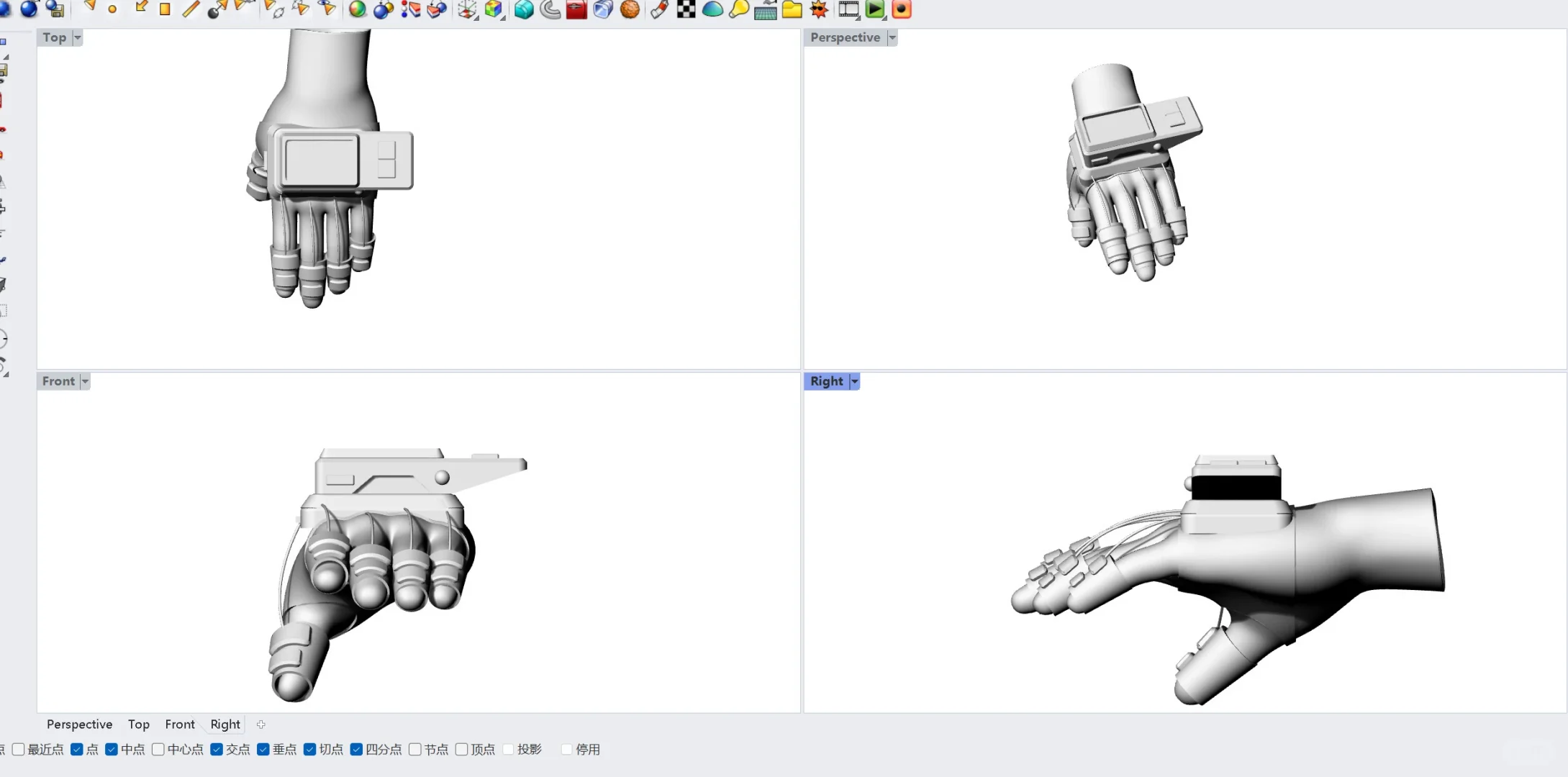The image size is (1568, 777).
Task: Click the film strip animation icon
Action: pos(848,9)
